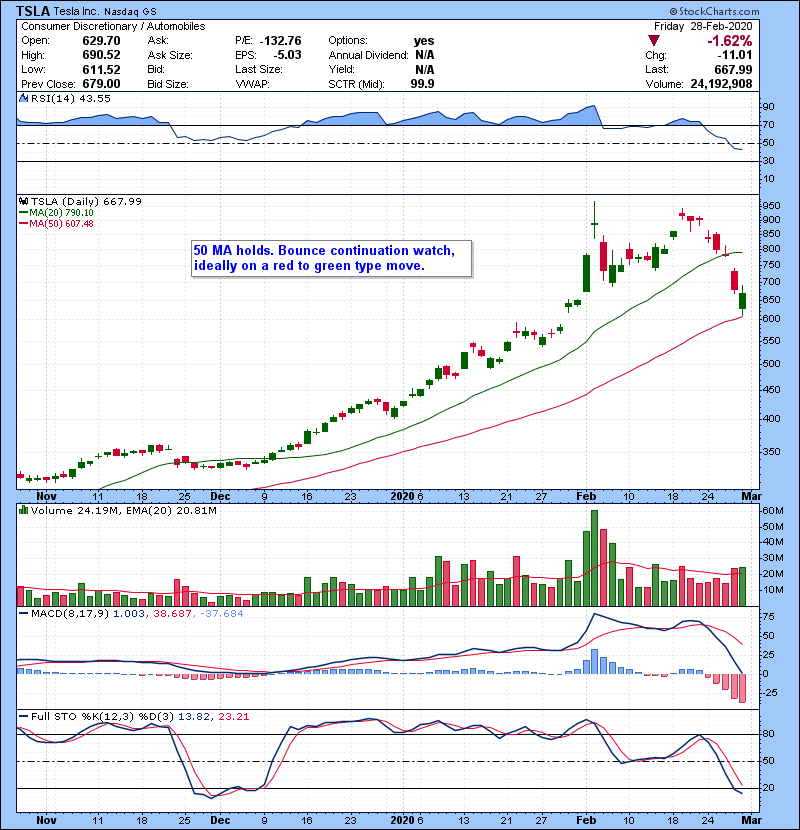The width and height of the screenshot is (800, 830).
Task: Click the Tesla Inc. company name
Action: [x=76, y=12]
